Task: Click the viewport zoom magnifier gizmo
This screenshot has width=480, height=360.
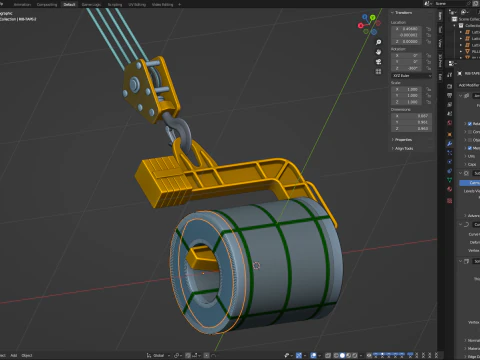Action: coord(378,42)
